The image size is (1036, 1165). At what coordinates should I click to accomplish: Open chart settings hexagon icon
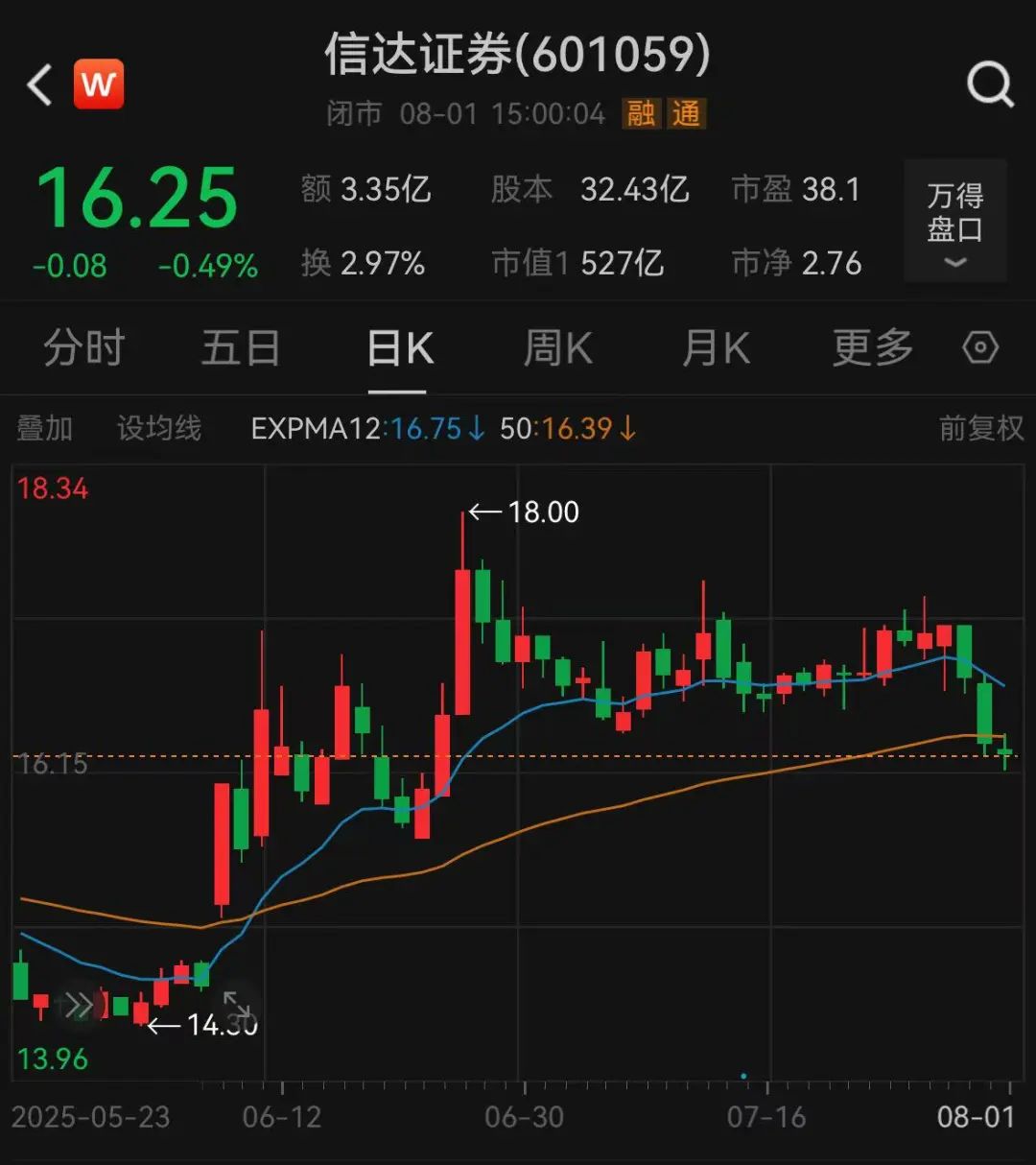pos(980,347)
